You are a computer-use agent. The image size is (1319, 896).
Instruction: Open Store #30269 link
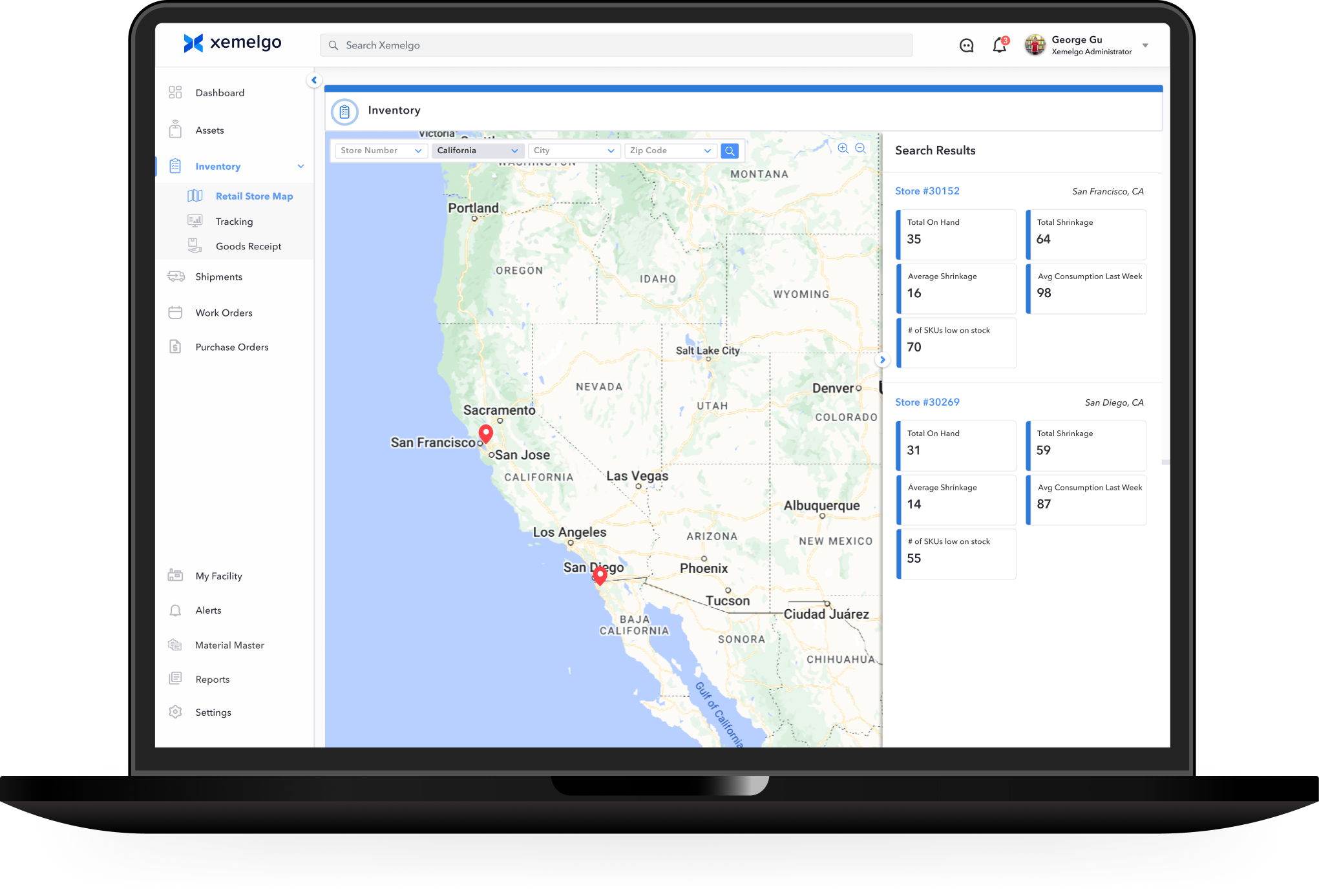927,402
